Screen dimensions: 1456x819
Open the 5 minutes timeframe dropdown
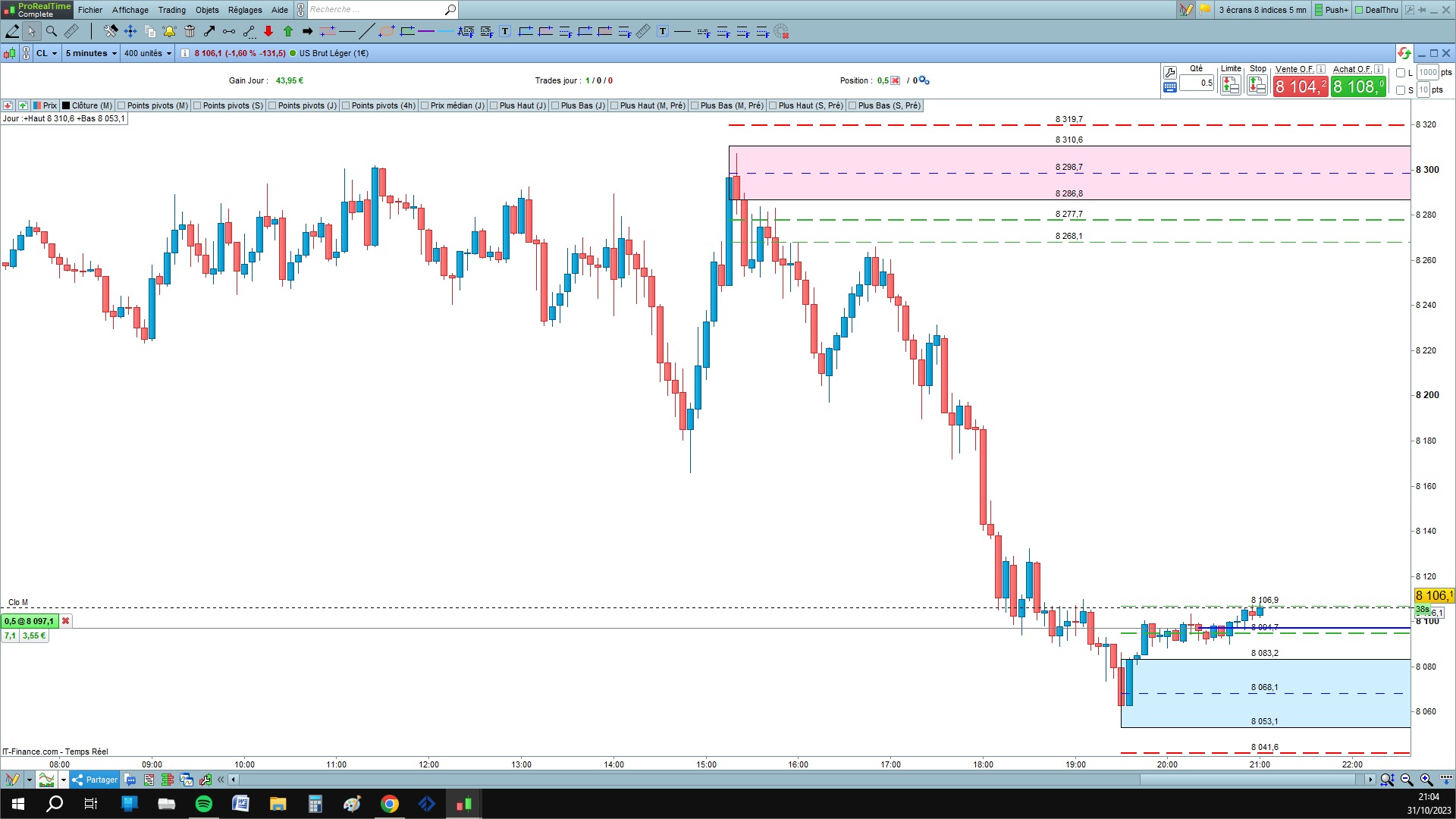(91, 53)
